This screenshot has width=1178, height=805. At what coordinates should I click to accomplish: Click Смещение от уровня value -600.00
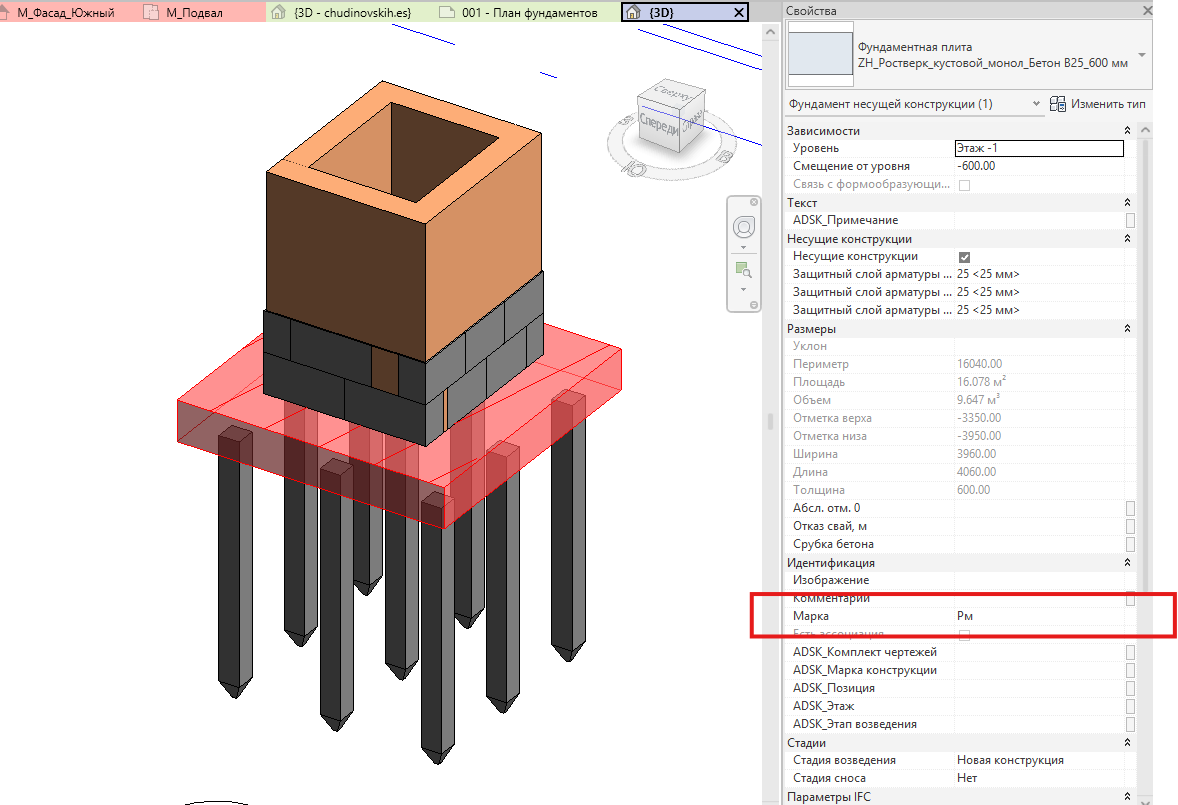pyautogui.click(x=1039, y=166)
